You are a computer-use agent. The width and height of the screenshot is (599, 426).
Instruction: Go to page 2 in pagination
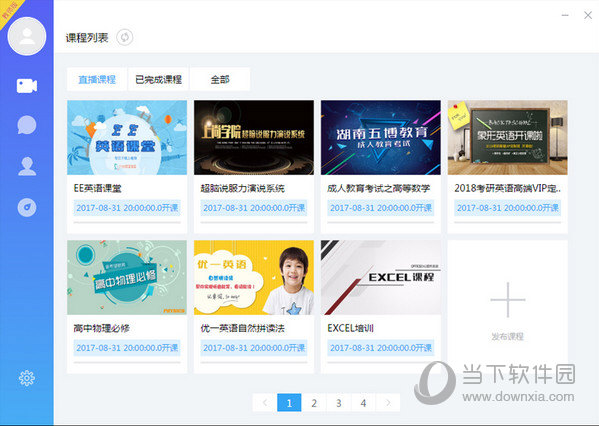pyautogui.click(x=314, y=403)
